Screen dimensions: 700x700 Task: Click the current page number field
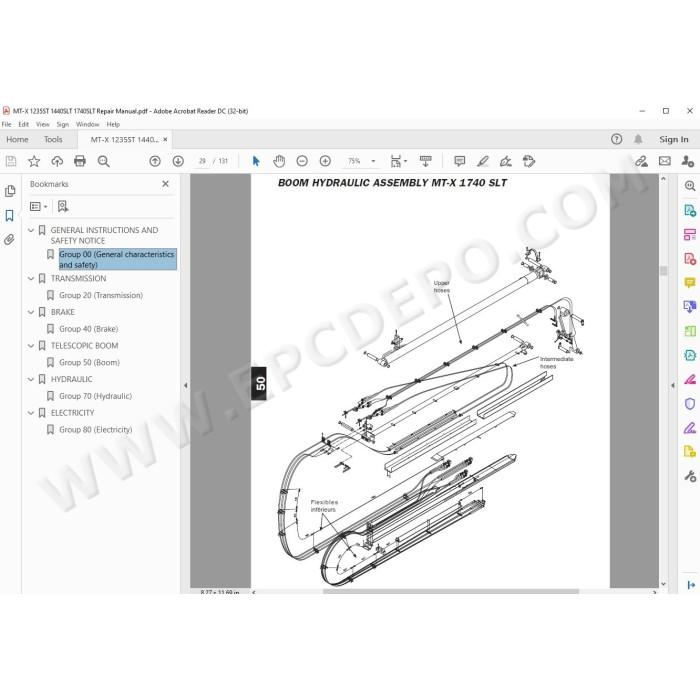202,161
